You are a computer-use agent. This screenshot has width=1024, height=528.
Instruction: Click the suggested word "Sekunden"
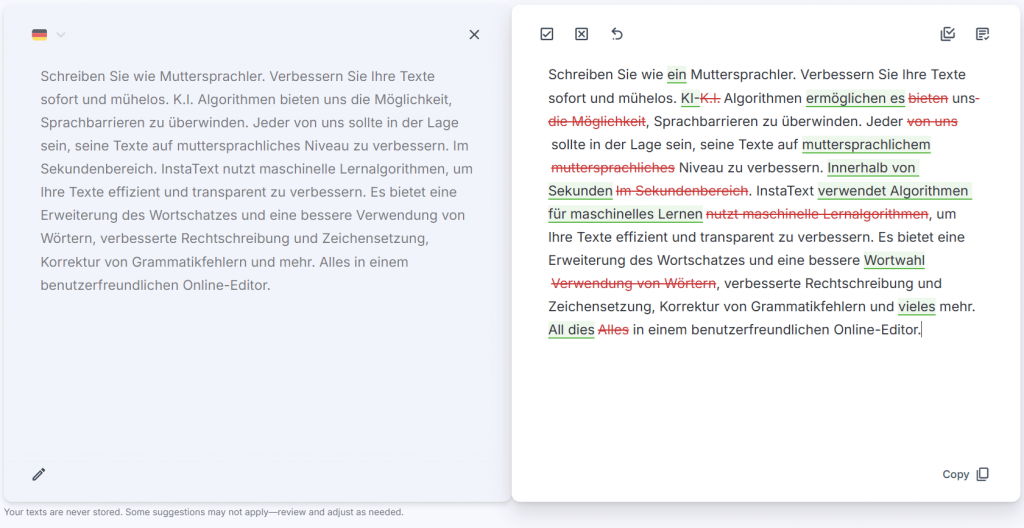click(x=581, y=191)
